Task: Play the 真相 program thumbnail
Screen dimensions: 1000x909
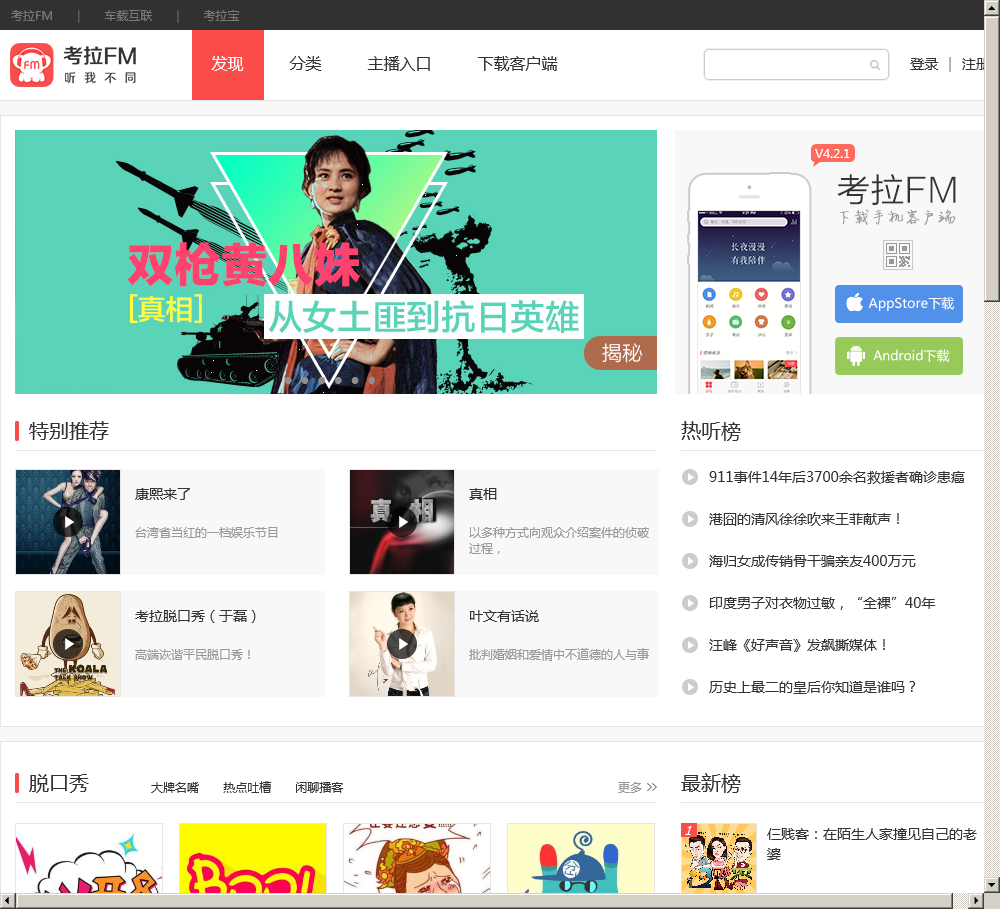Action: (402, 522)
